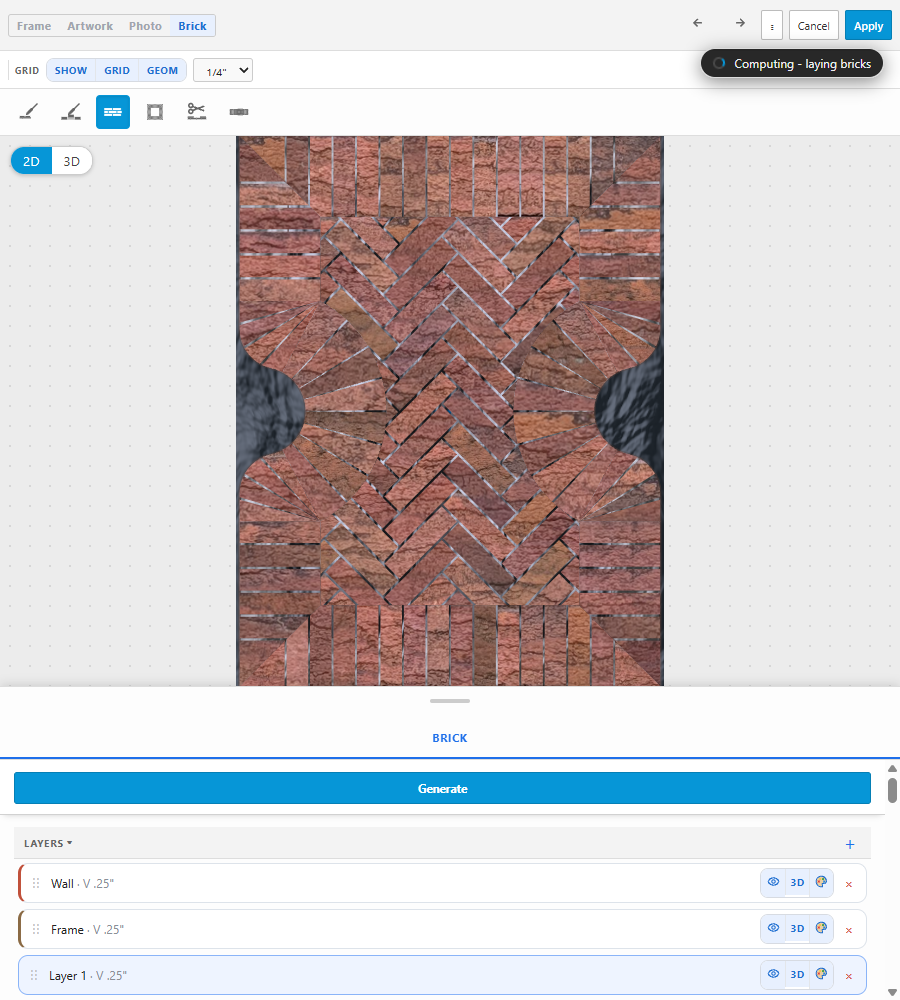Open color palette for Wall layer

pyautogui.click(x=822, y=882)
